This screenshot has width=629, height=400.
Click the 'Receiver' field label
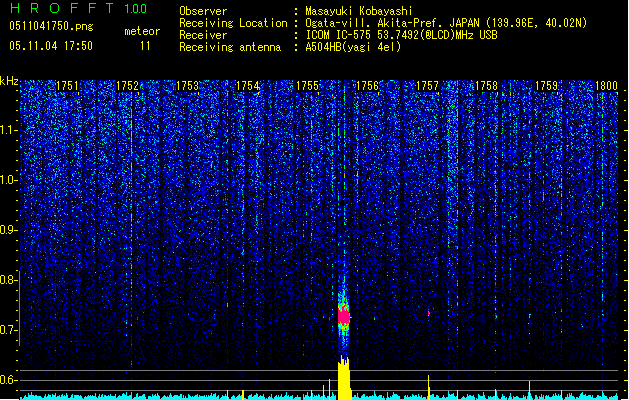point(203,35)
